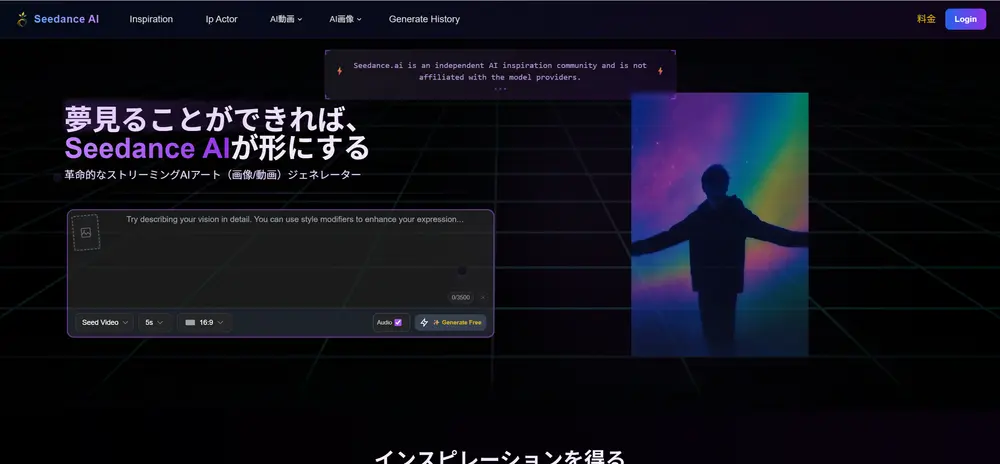Expand the AI画像 dropdown menu
This screenshot has height=464, width=1000.
(x=345, y=19)
